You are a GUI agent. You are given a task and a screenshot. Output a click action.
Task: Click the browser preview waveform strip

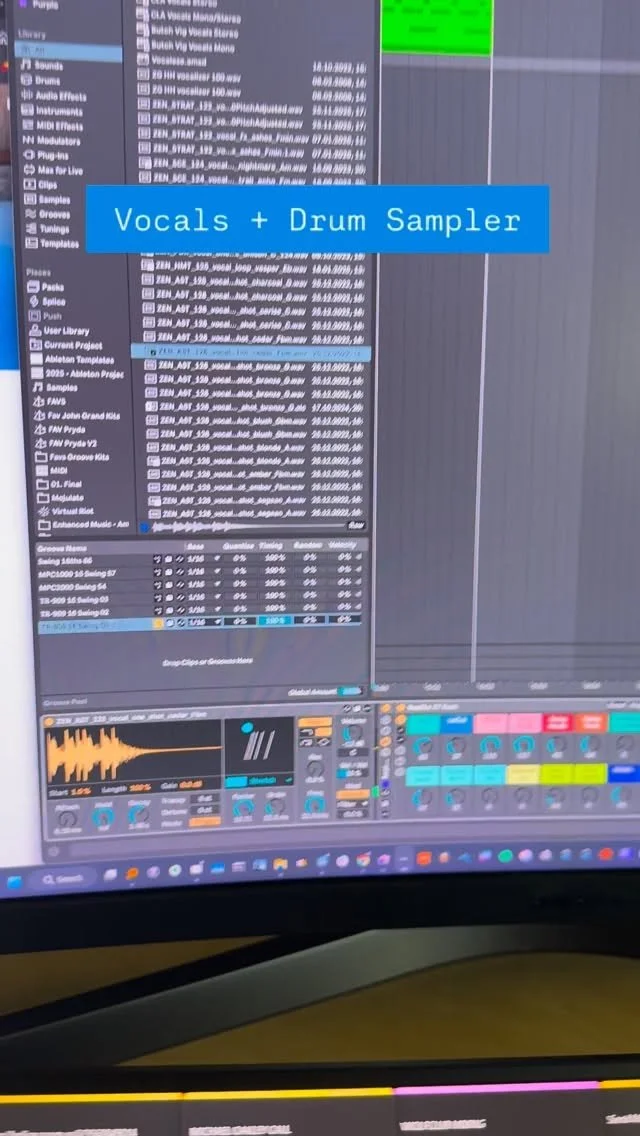[x=248, y=527]
